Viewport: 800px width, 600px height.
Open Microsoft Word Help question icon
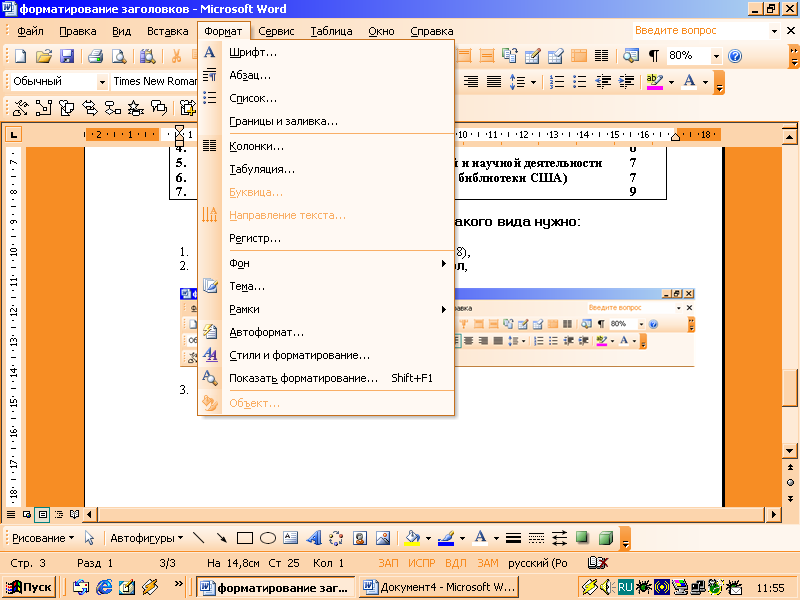tap(735, 56)
